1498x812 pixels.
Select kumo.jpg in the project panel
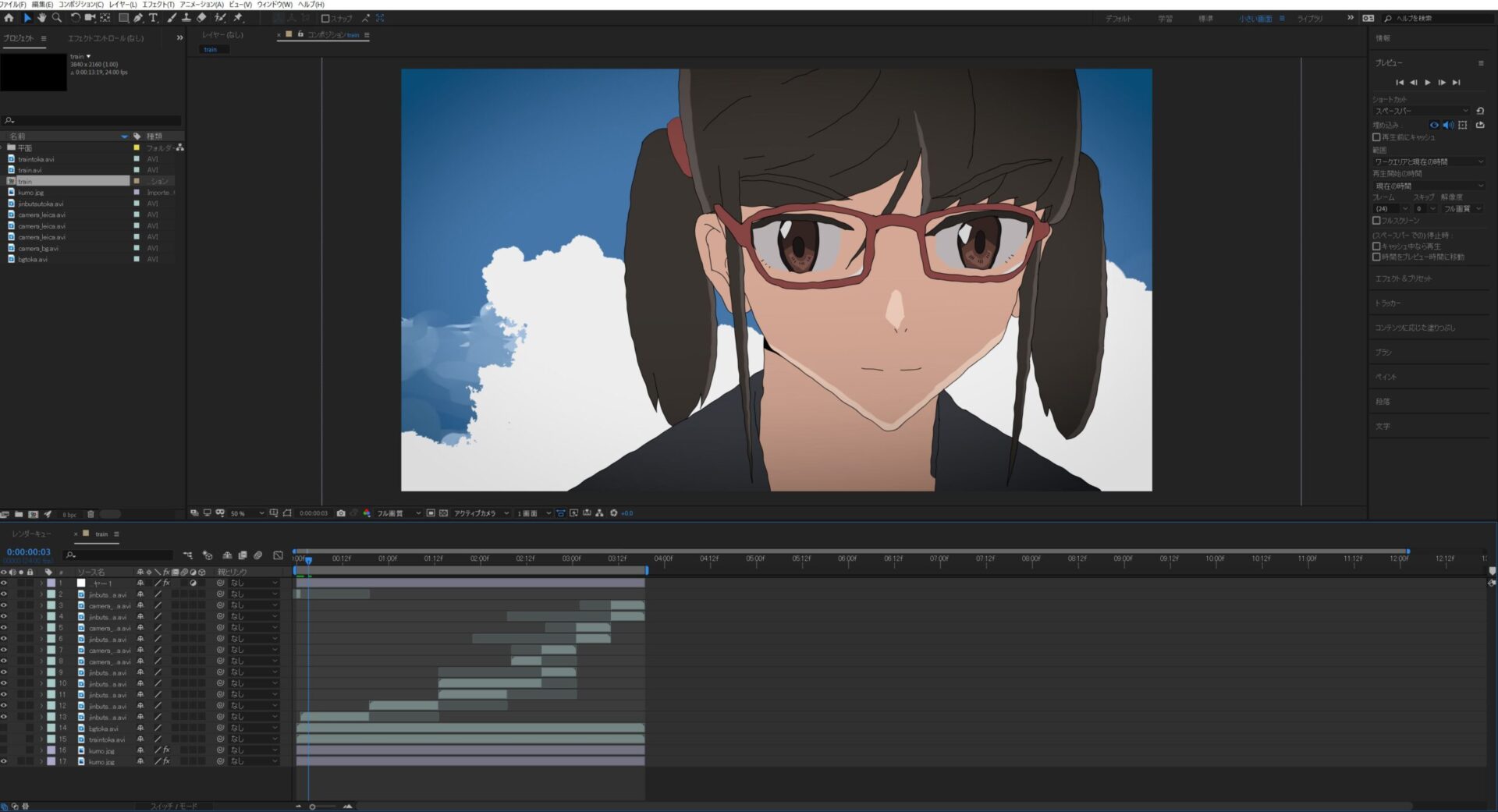pos(31,193)
